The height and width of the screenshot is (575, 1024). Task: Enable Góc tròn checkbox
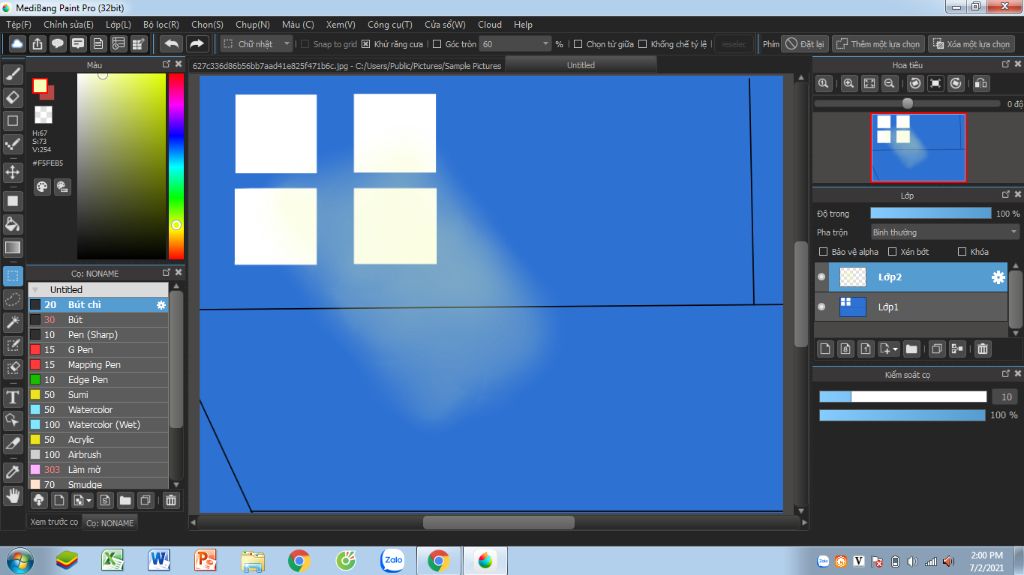(437, 44)
